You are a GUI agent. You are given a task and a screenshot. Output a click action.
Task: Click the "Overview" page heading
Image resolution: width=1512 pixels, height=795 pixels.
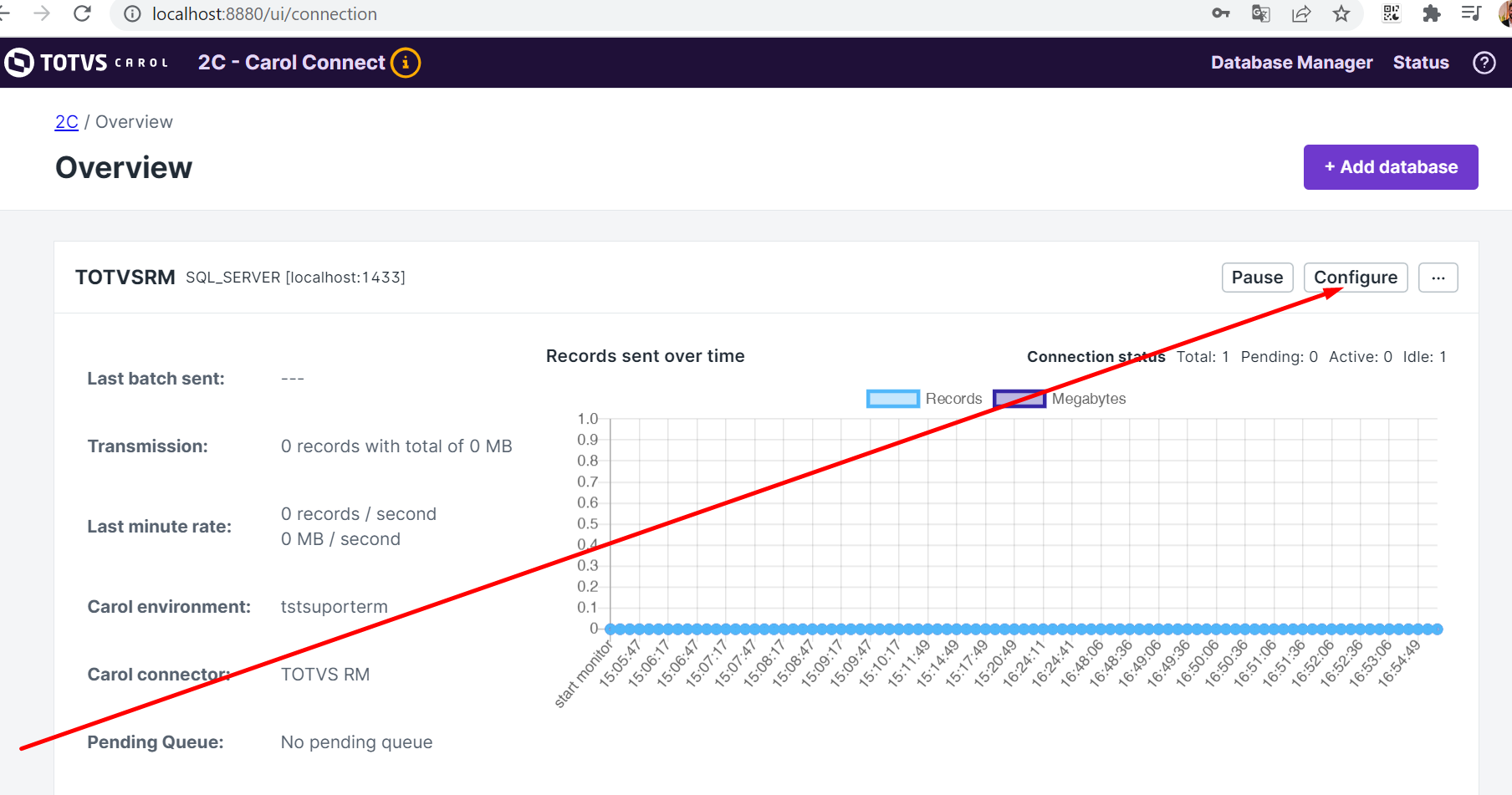pos(124,167)
